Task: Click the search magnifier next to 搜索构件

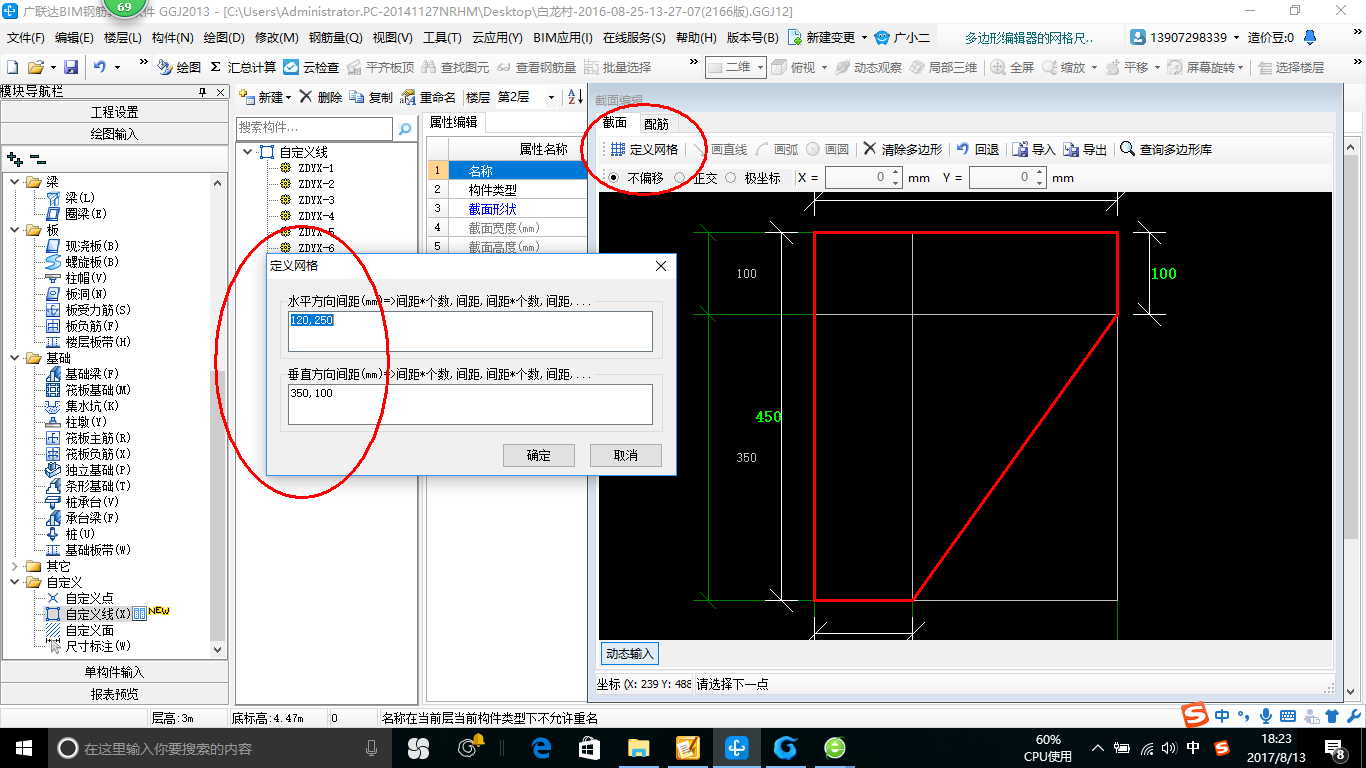Action: pos(405,129)
